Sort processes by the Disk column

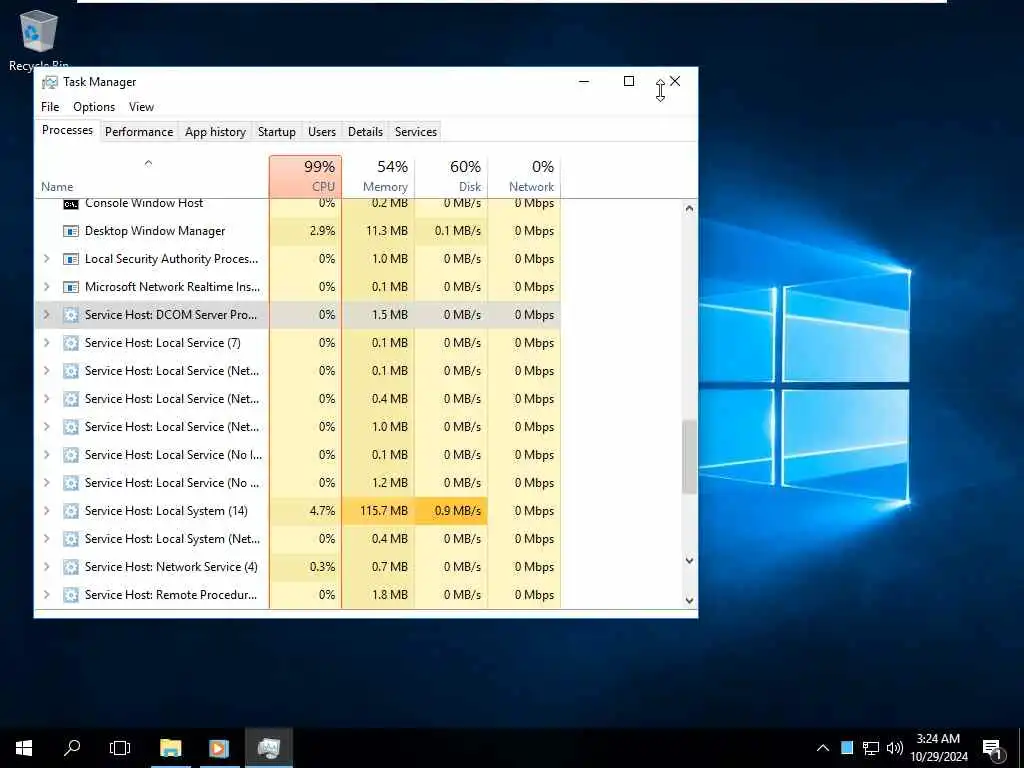point(451,176)
